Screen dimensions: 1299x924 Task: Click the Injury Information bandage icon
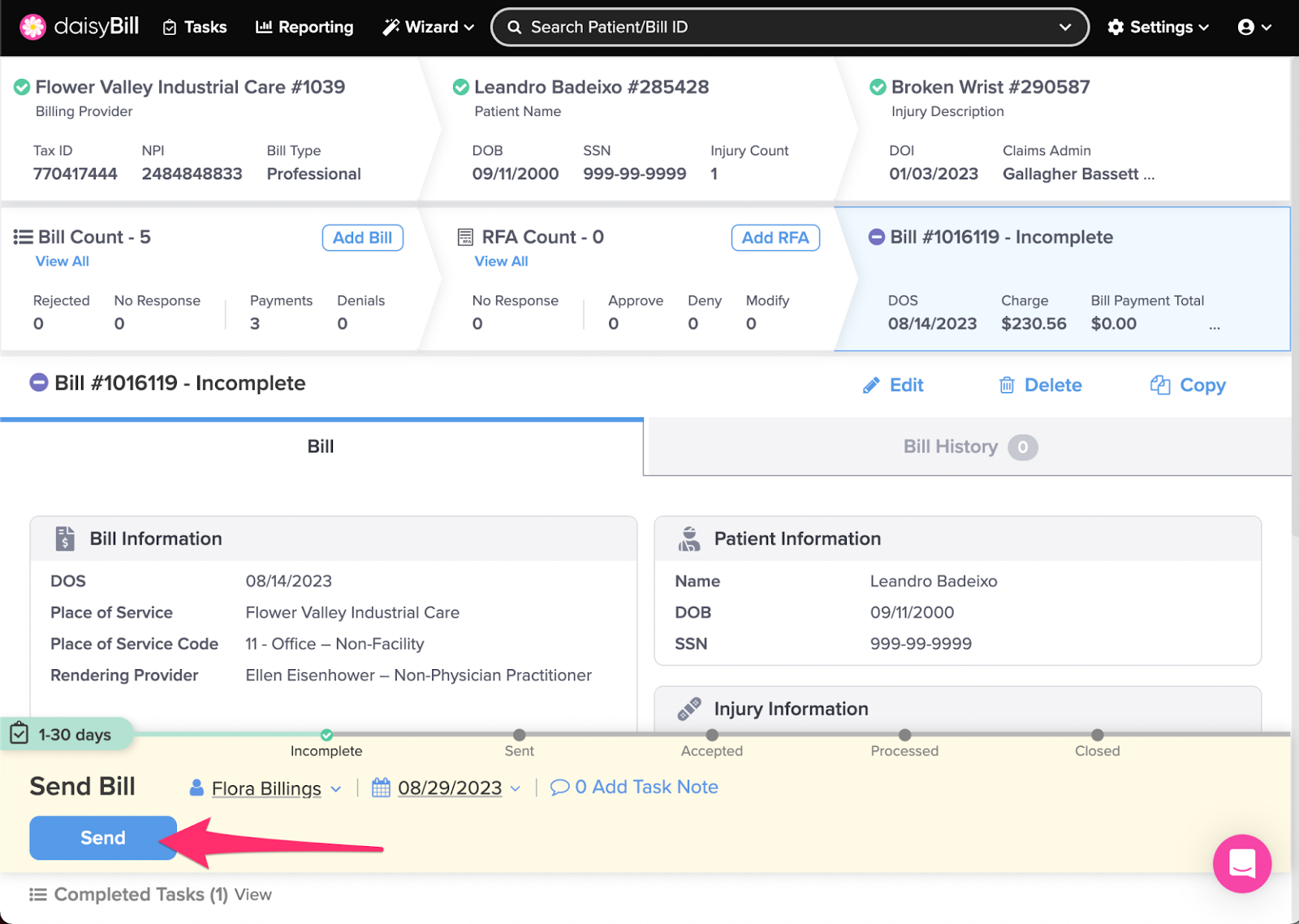(x=689, y=709)
